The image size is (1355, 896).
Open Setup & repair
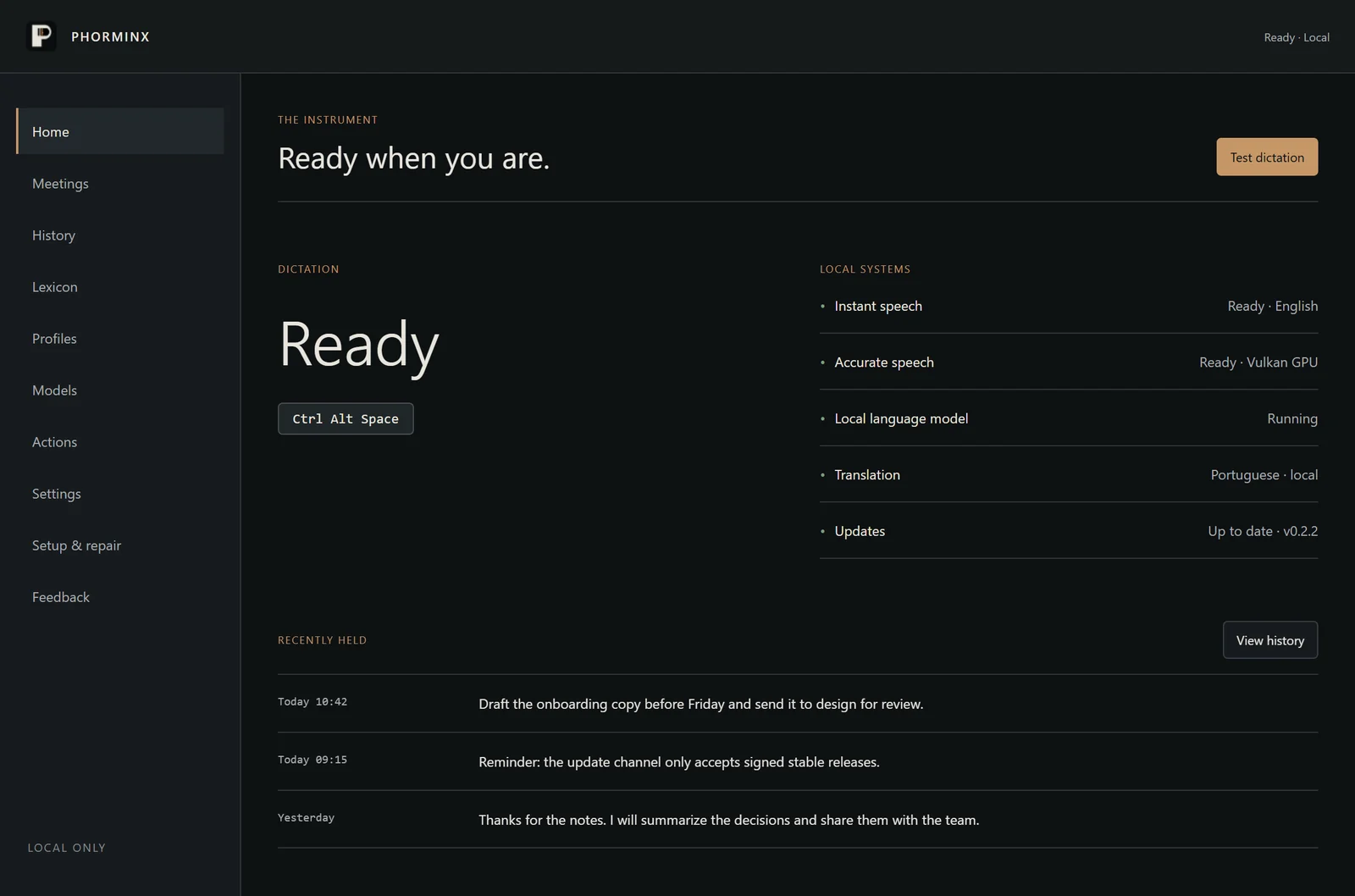click(119, 545)
